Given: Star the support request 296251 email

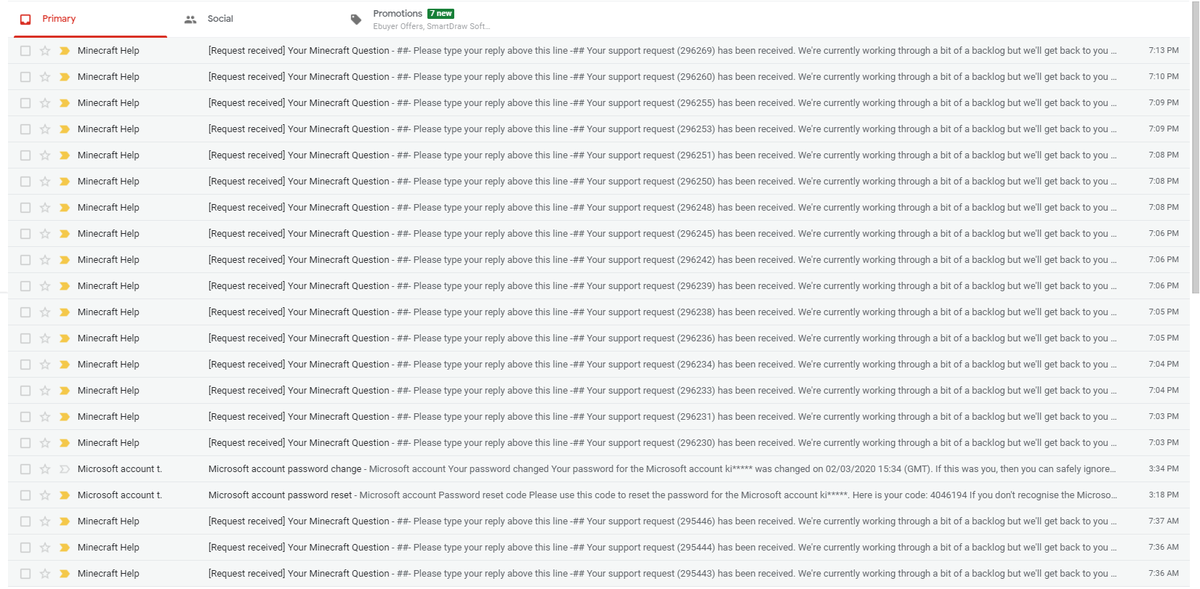Looking at the screenshot, I should pos(45,155).
